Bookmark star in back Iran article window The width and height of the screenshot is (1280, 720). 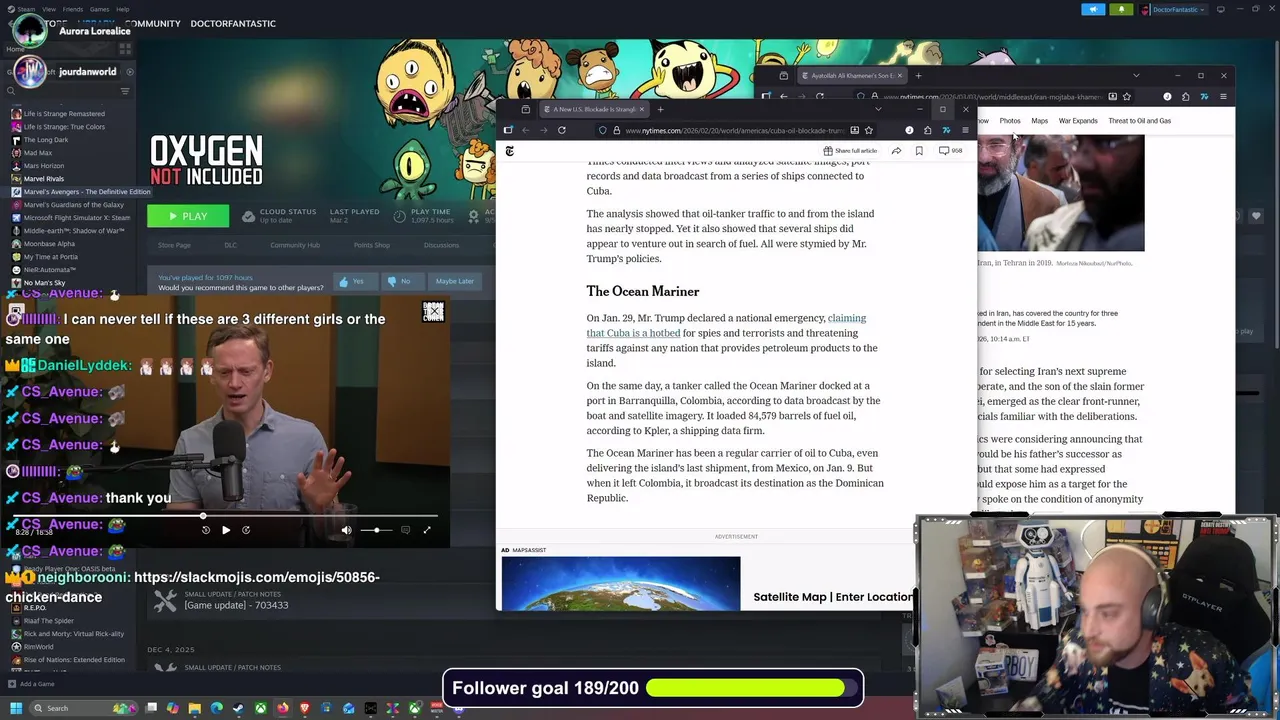pyautogui.click(x=1126, y=97)
